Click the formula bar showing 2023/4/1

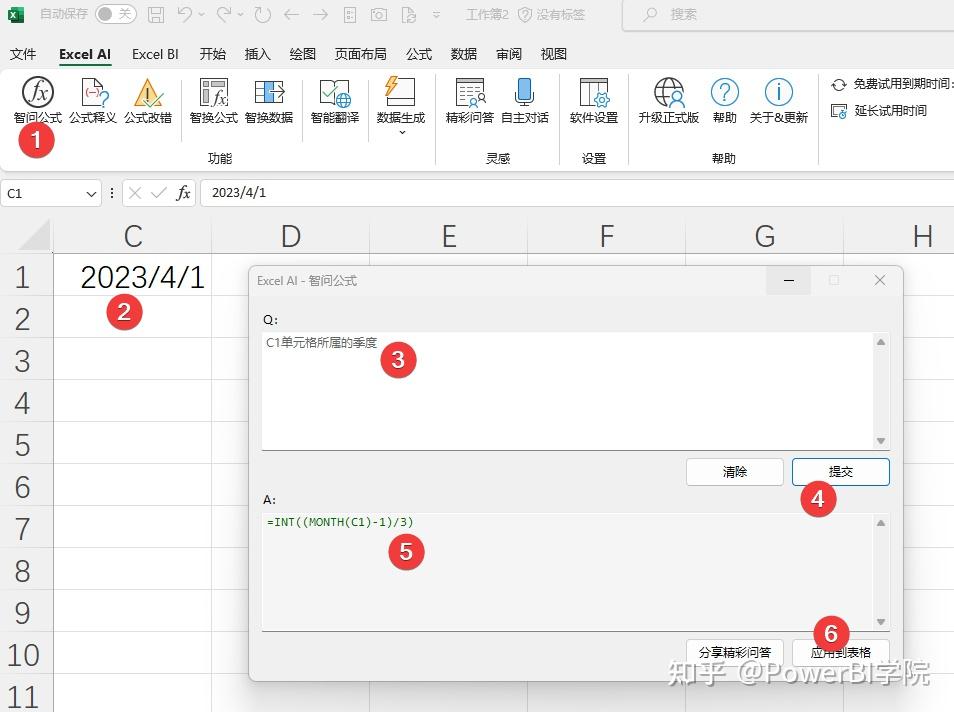coord(577,193)
